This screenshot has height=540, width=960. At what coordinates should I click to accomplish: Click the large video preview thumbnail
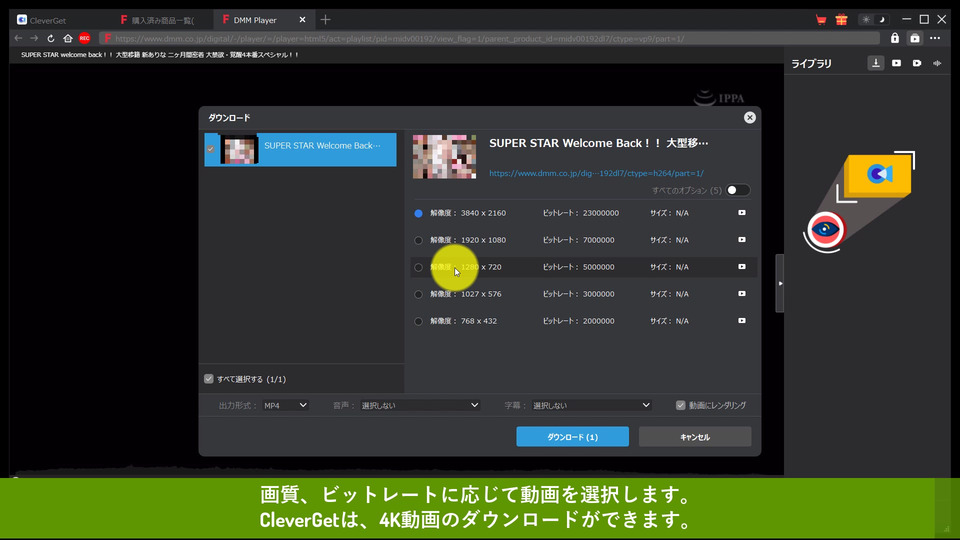click(x=444, y=157)
